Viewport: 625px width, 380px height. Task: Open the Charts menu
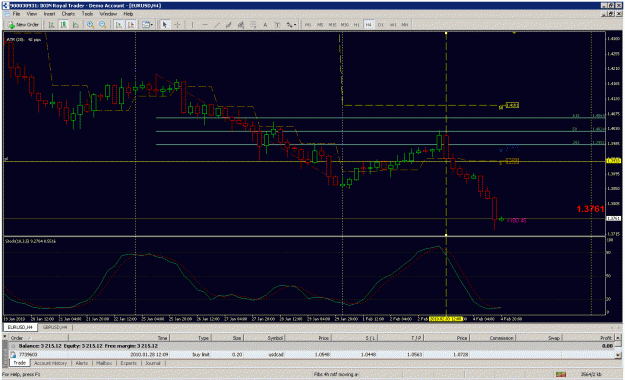pos(68,14)
